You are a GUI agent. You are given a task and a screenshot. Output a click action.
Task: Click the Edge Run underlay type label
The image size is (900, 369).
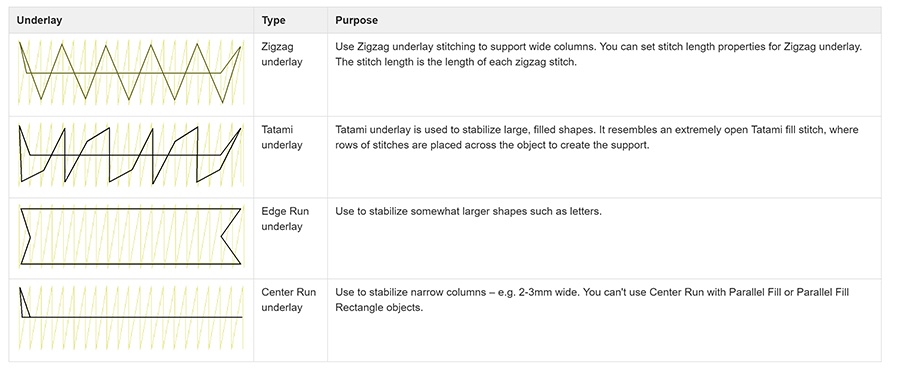285,219
